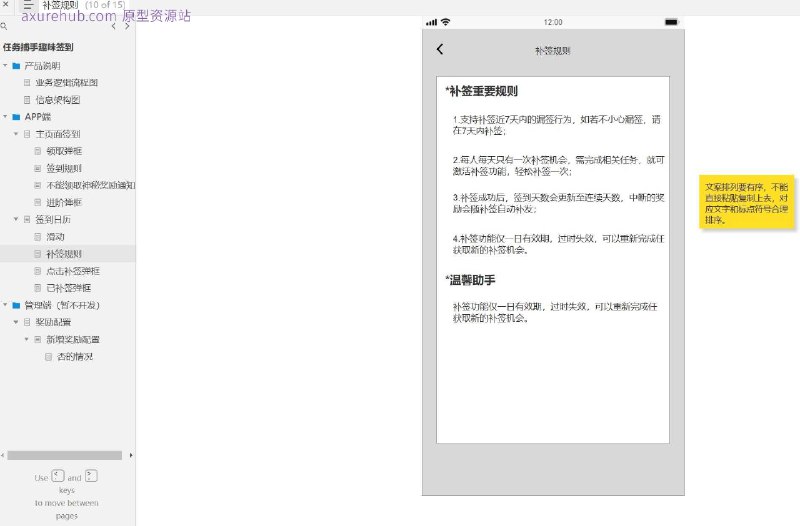
Task: Open the 不能领取神秘奖励通知 page
Action: (x=91, y=185)
